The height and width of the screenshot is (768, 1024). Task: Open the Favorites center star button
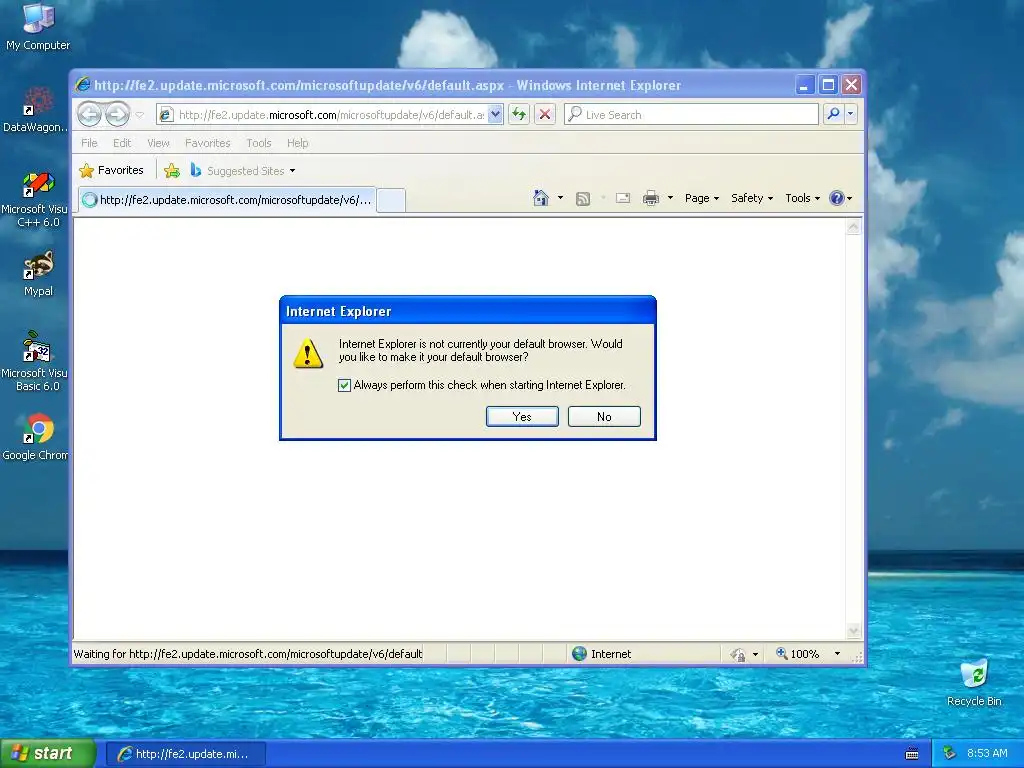111,170
